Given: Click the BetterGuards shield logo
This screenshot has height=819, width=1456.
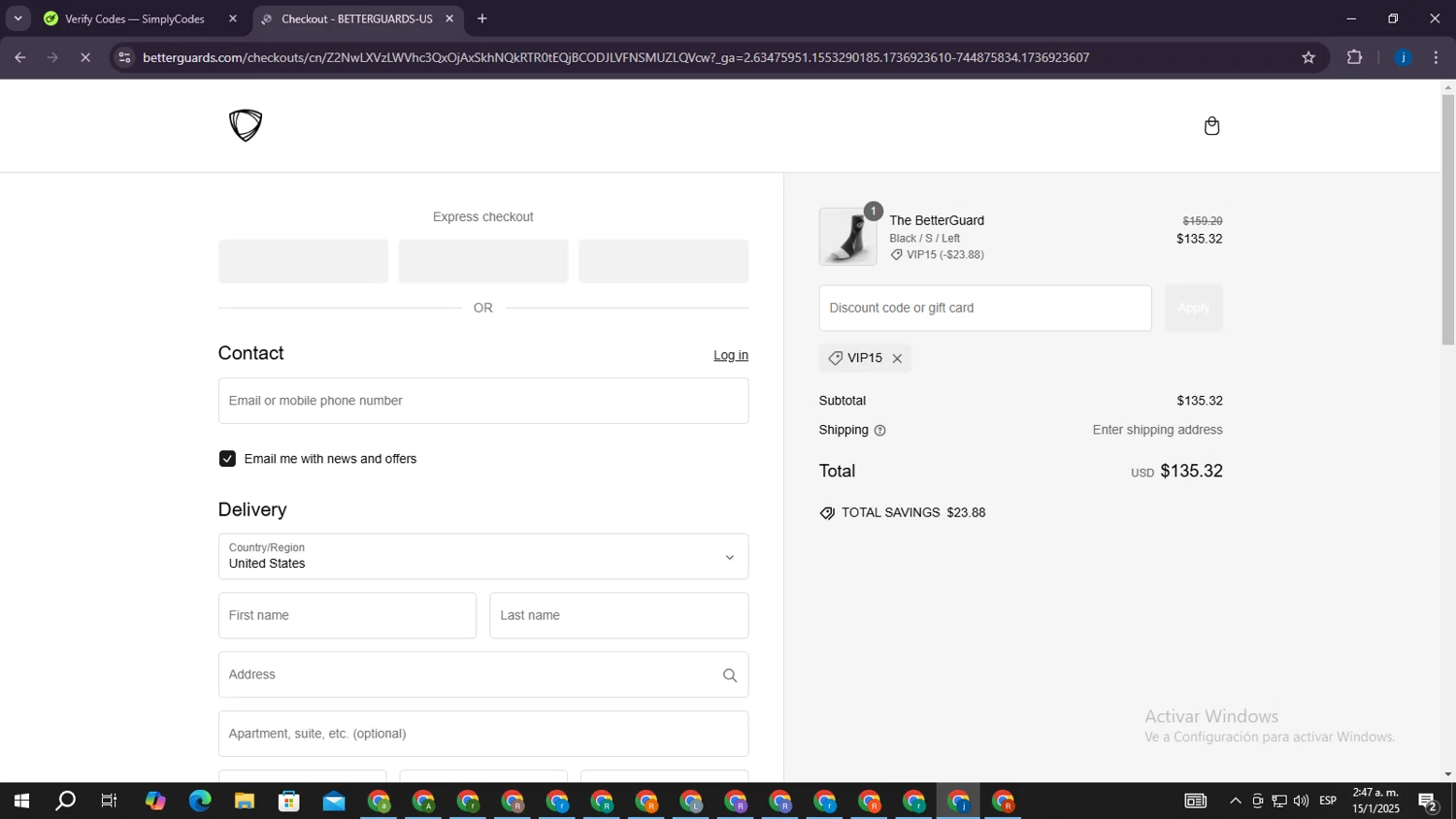Looking at the screenshot, I should (246, 125).
